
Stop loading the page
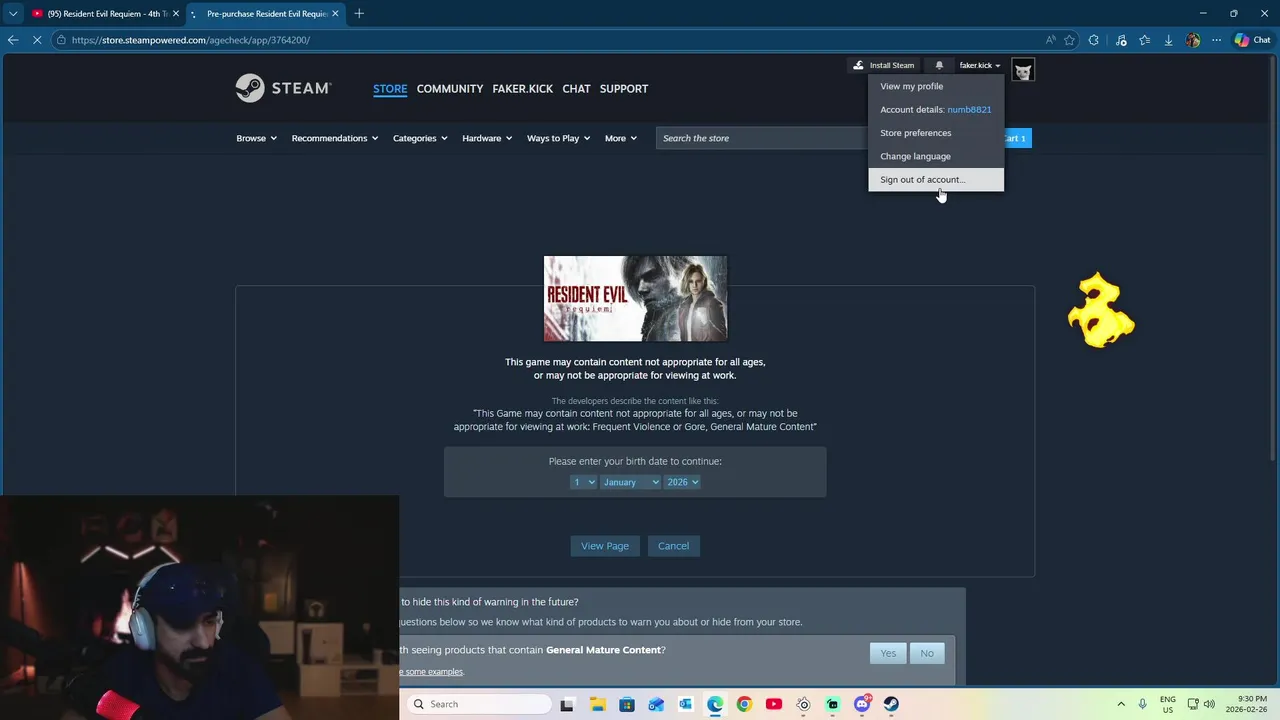pos(38,40)
